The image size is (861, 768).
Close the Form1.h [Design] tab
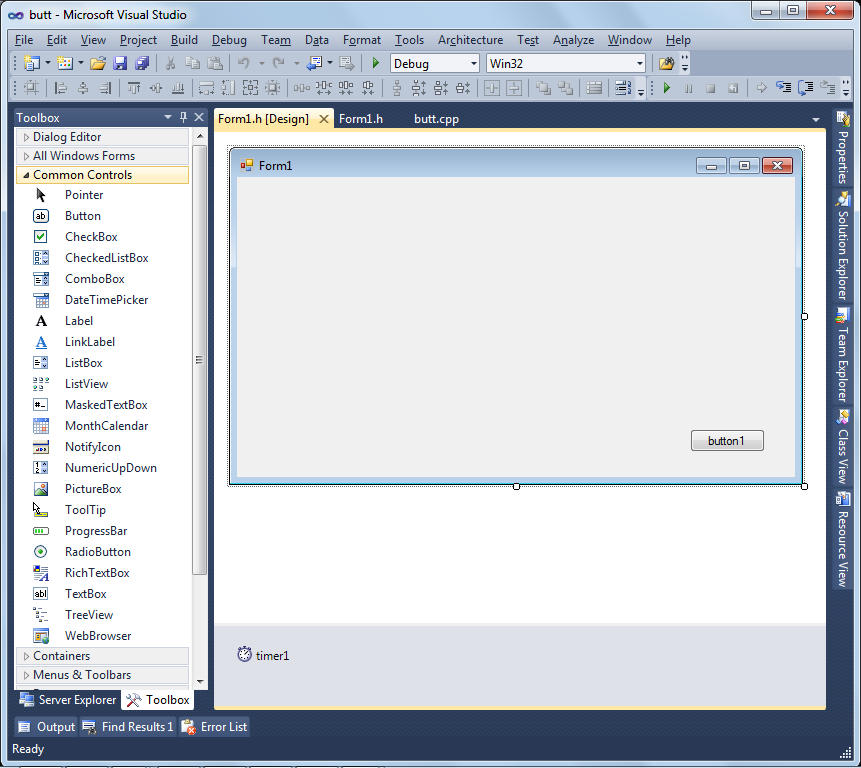coord(324,119)
